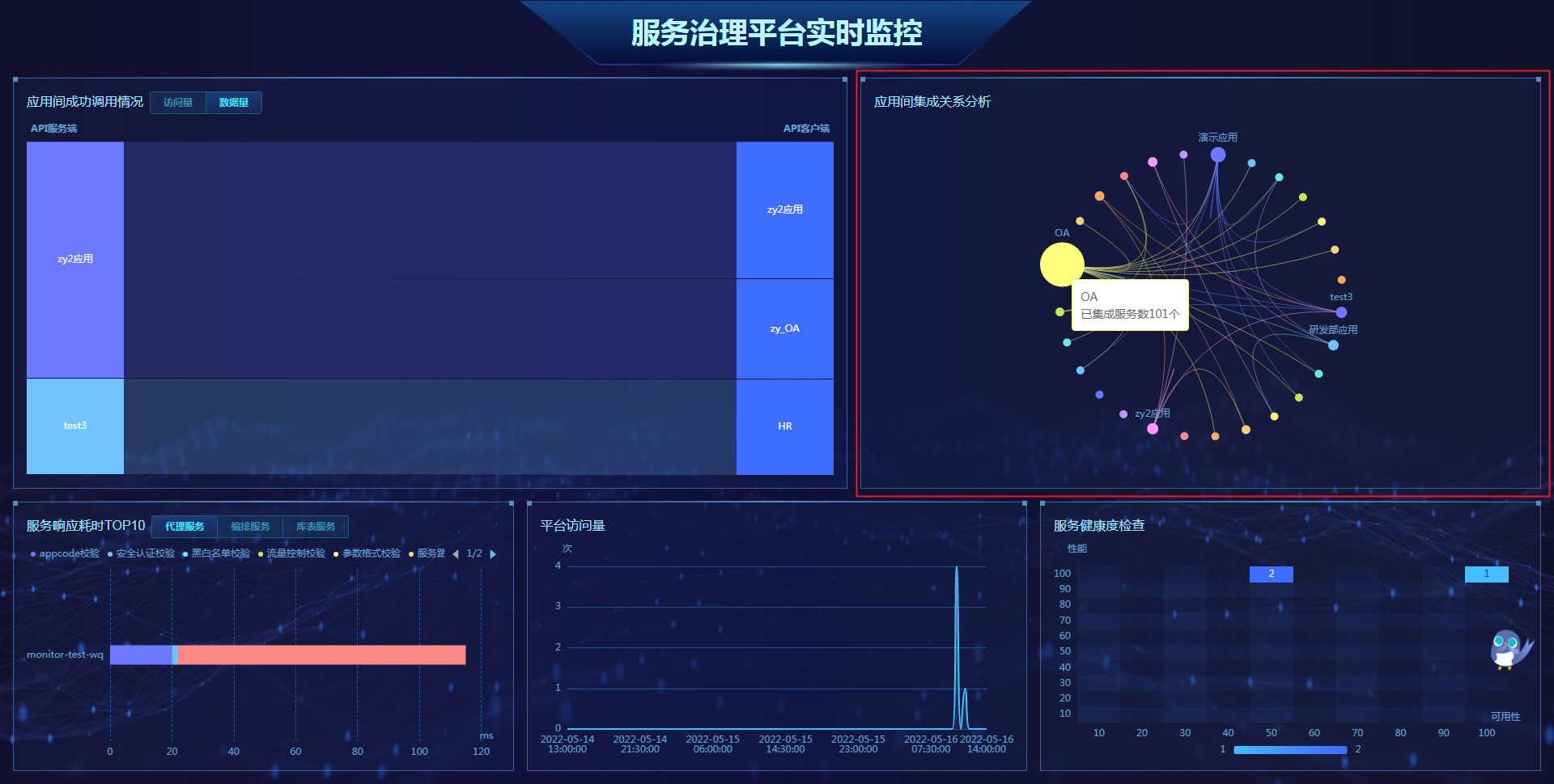1554x784 pixels.
Task: Switch to the 数据量 view
Action: (x=234, y=103)
